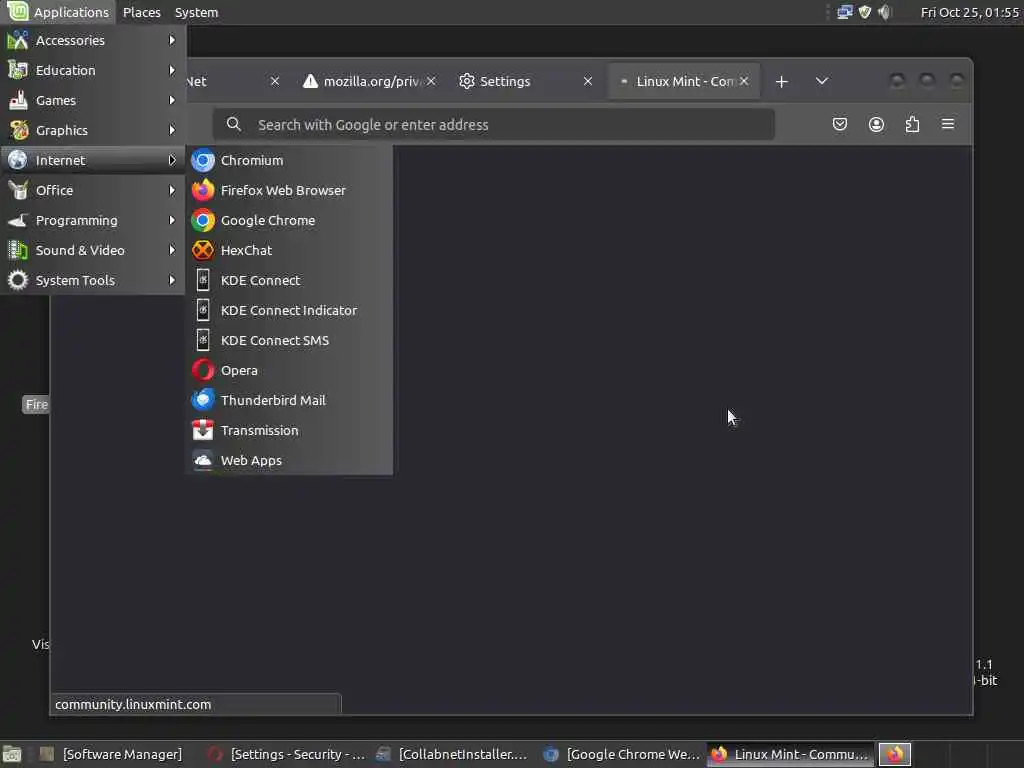The height and width of the screenshot is (768, 1024).
Task: Click the search magnifier in address bar
Action: [x=233, y=124]
